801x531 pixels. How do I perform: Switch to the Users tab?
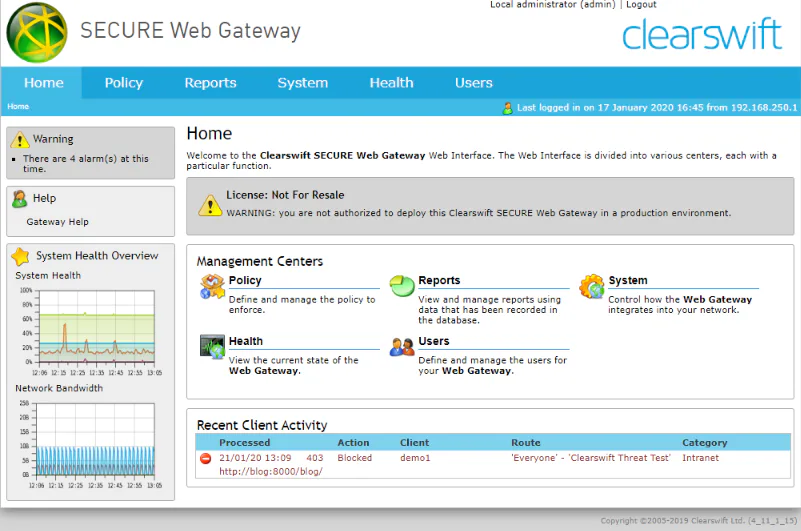[474, 83]
